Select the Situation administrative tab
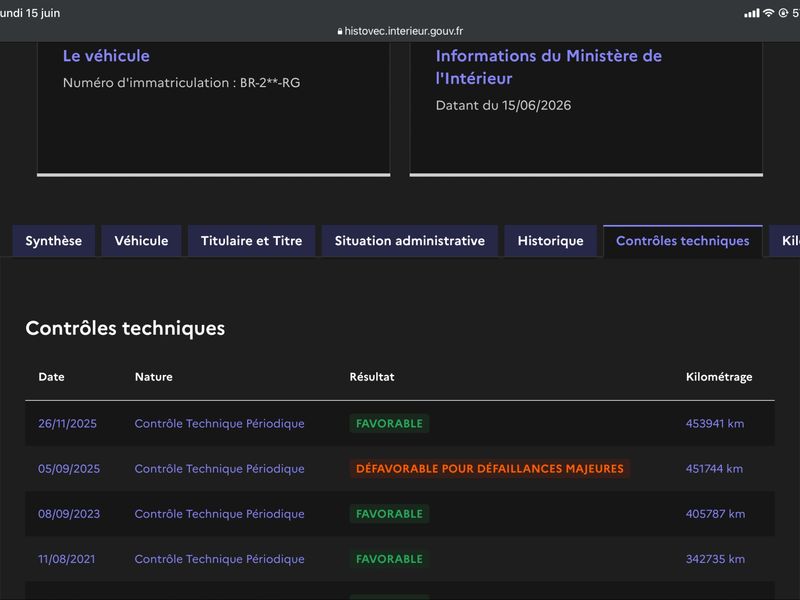Image resolution: width=800 pixels, height=600 pixels. click(410, 241)
